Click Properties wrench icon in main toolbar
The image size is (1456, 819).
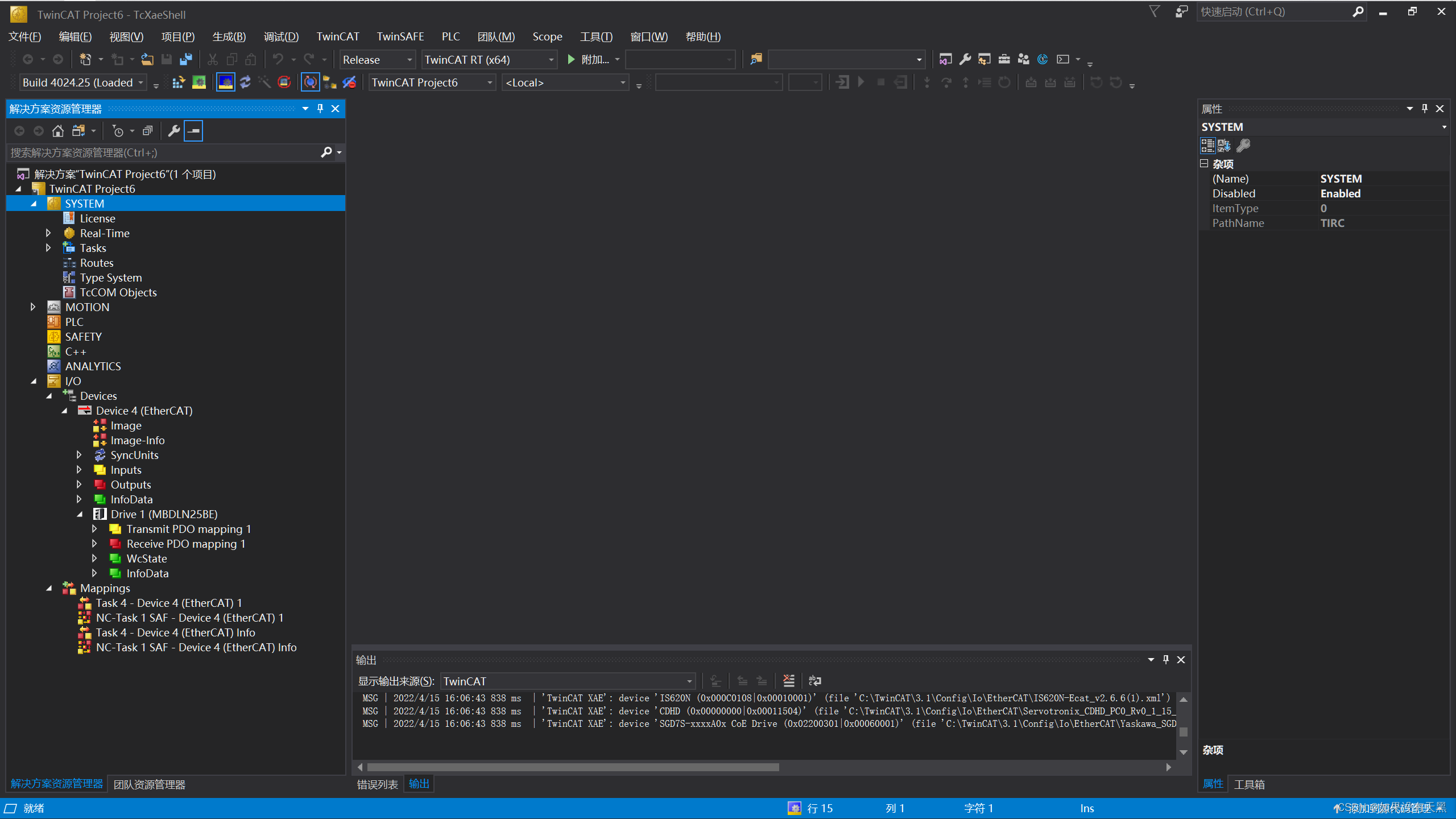click(965, 59)
